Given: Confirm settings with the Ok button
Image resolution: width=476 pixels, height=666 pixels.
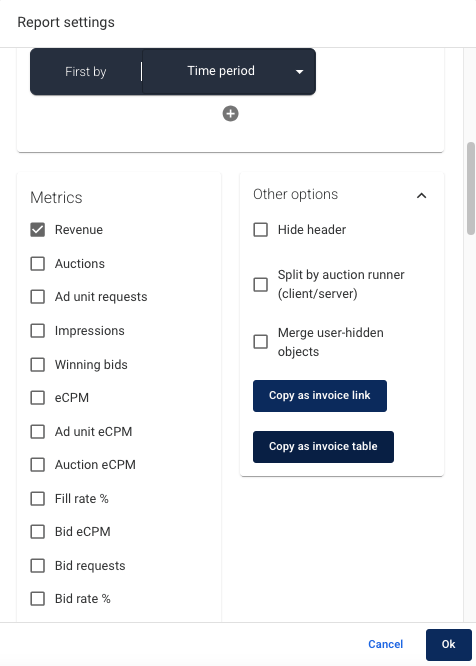Looking at the screenshot, I should point(448,645).
